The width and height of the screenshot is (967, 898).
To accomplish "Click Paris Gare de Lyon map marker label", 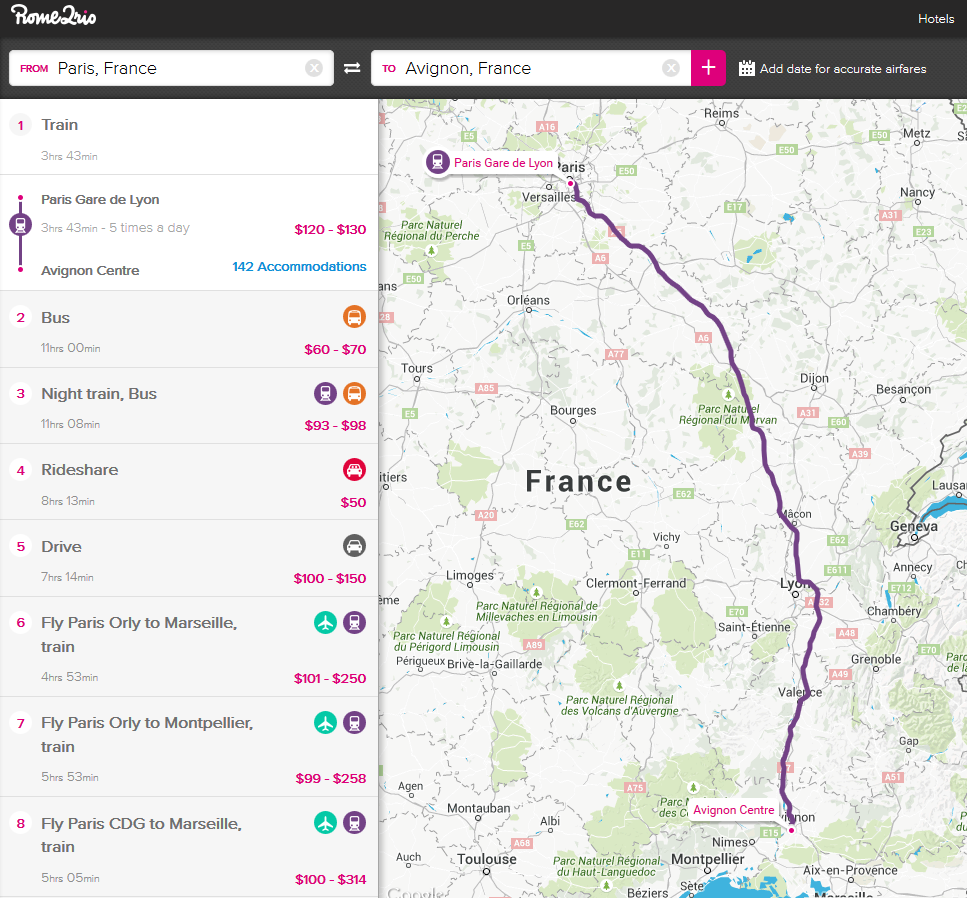I will click(x=503, y=163).
